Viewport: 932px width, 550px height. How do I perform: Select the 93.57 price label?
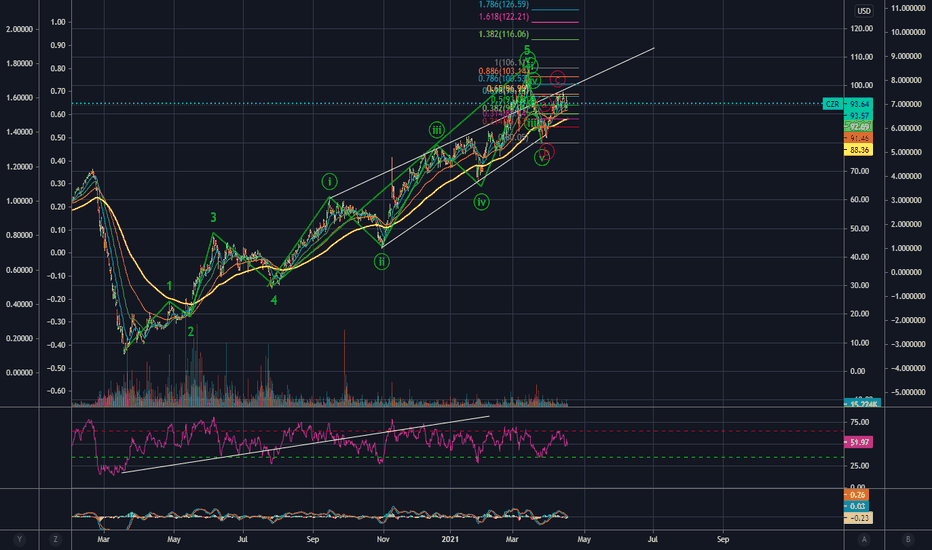[x=859, y=115]
